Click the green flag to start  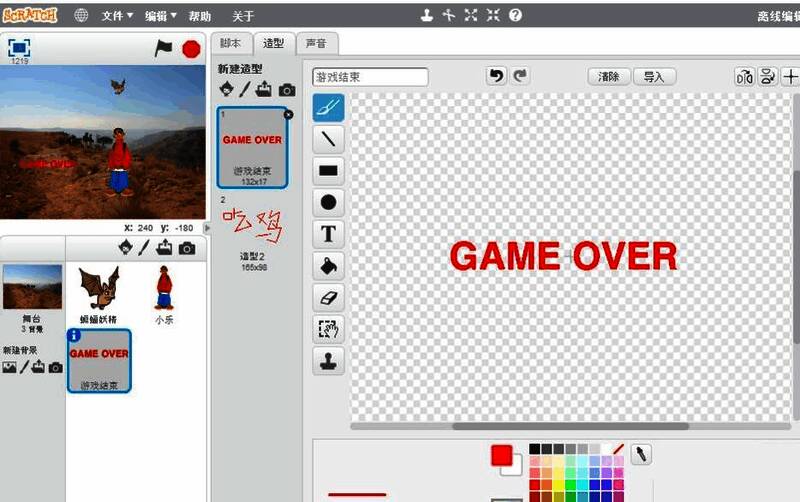pyautogui.click(x=163, y=48)
